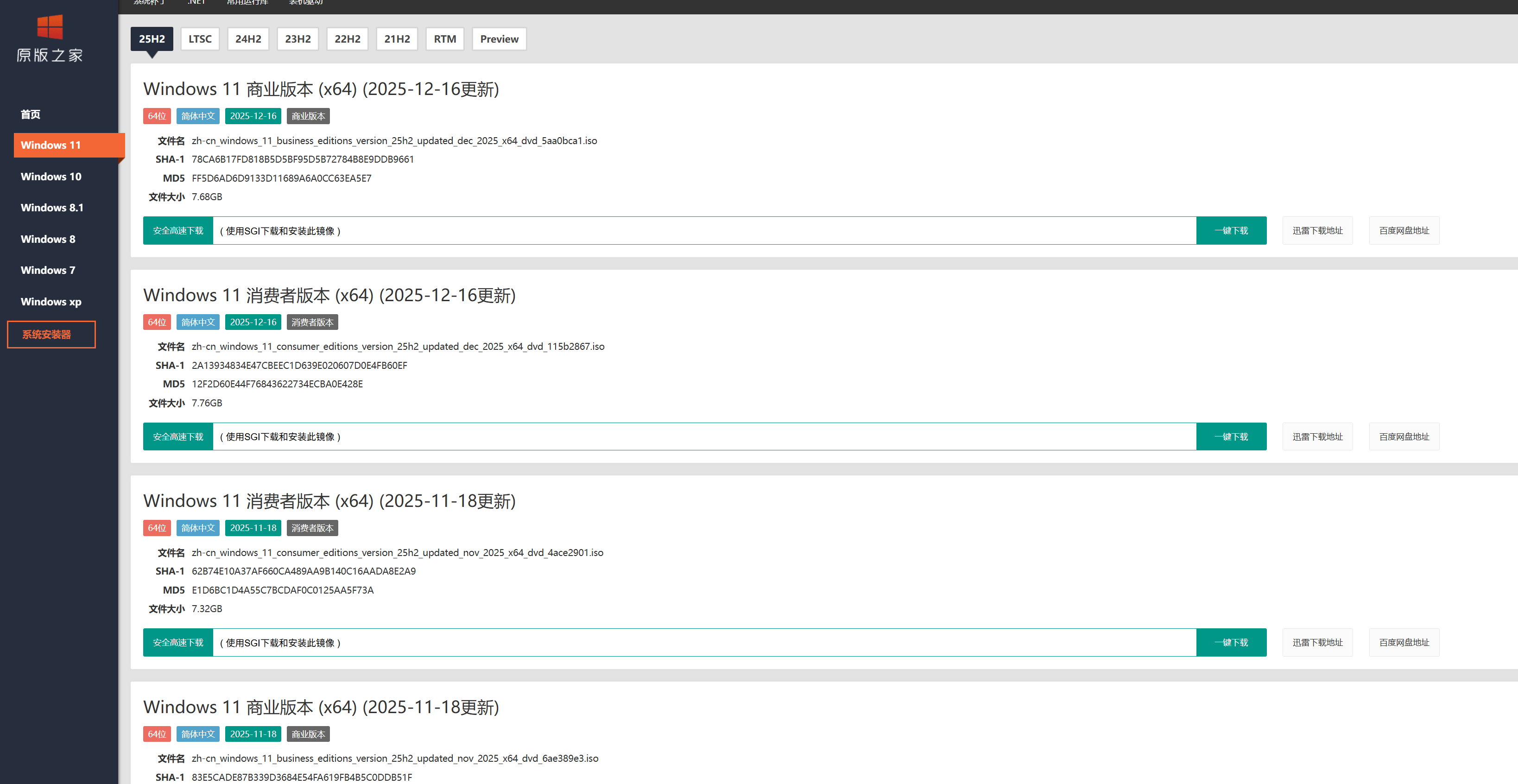Click 首页 home link in sidebar

[x=31, y=114]
